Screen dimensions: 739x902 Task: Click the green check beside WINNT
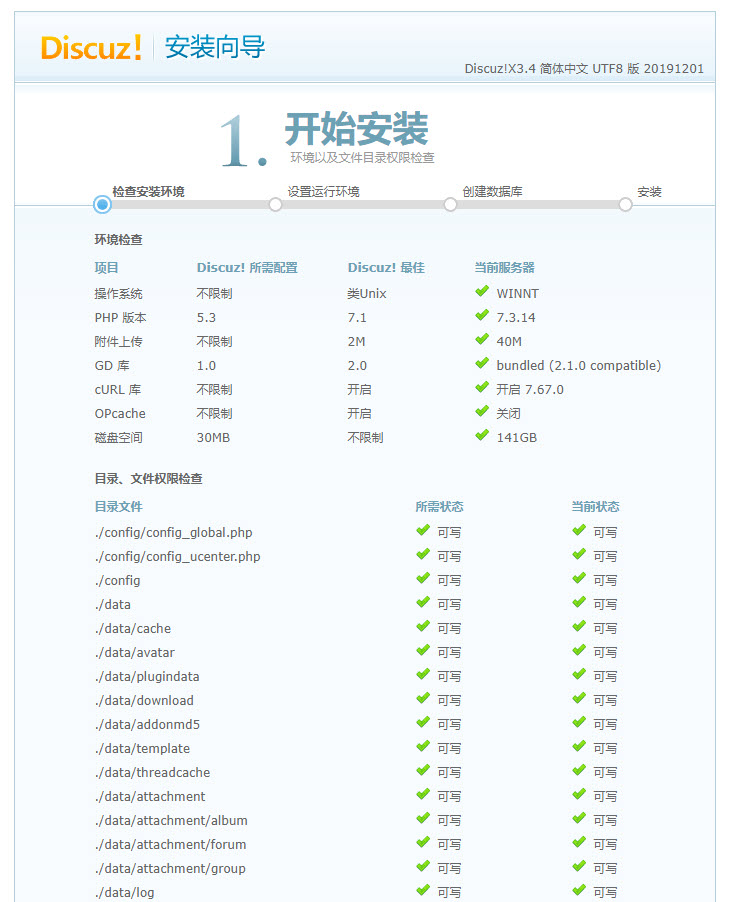482,291
